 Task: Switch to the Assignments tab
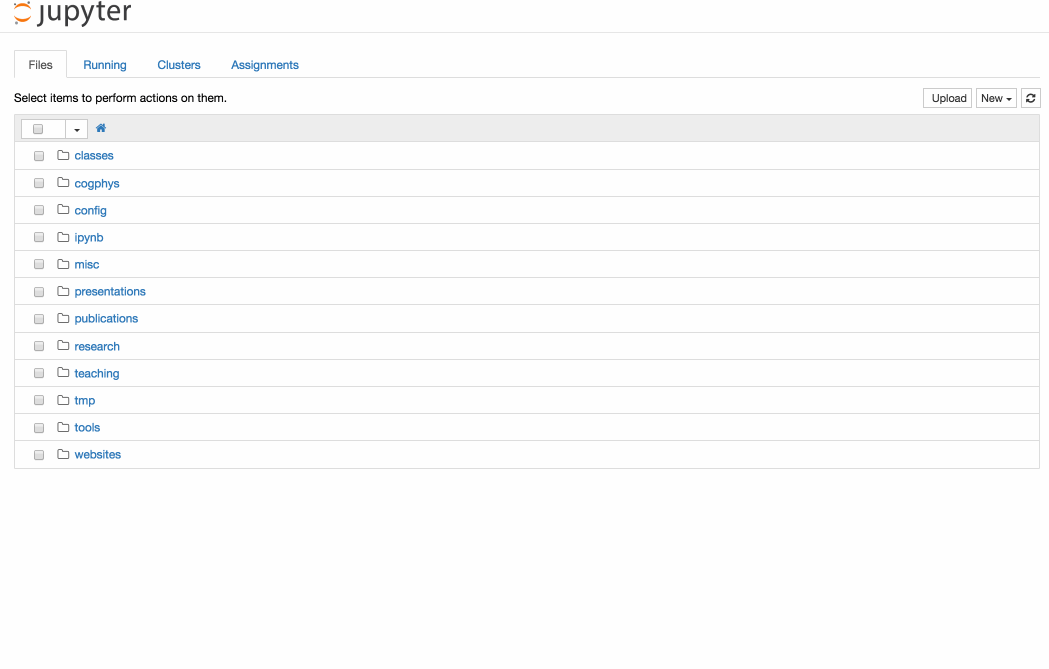(x=265, y=65)
